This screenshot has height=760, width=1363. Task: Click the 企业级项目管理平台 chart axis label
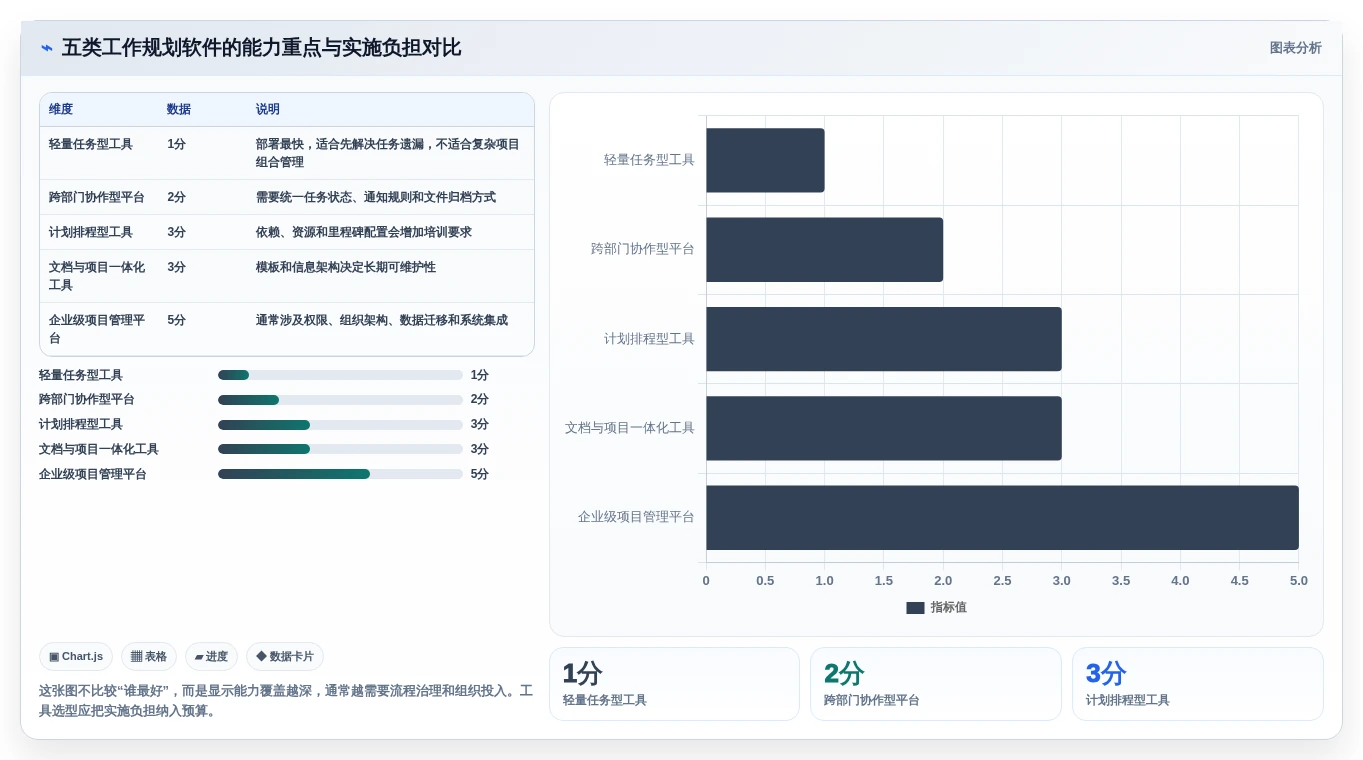coord(636,517)
